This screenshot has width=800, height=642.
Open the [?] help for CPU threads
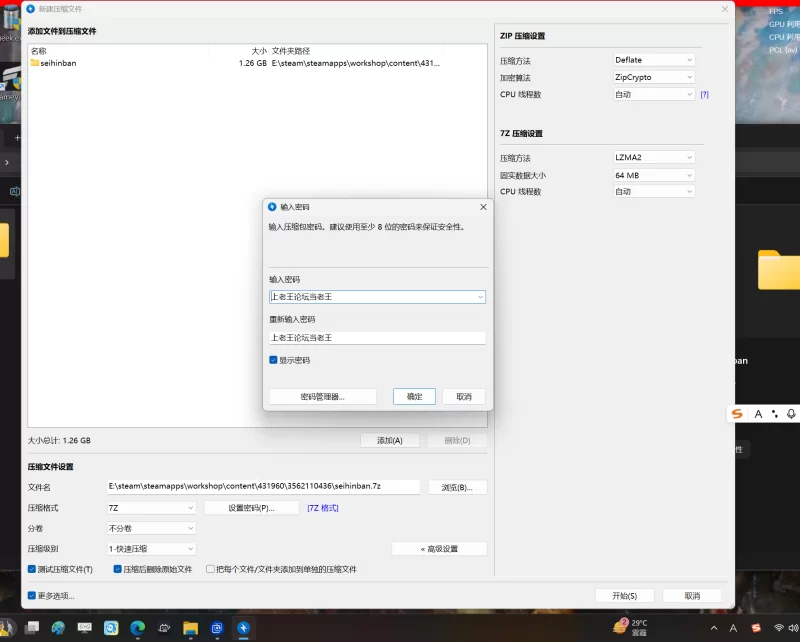[705, 94]
